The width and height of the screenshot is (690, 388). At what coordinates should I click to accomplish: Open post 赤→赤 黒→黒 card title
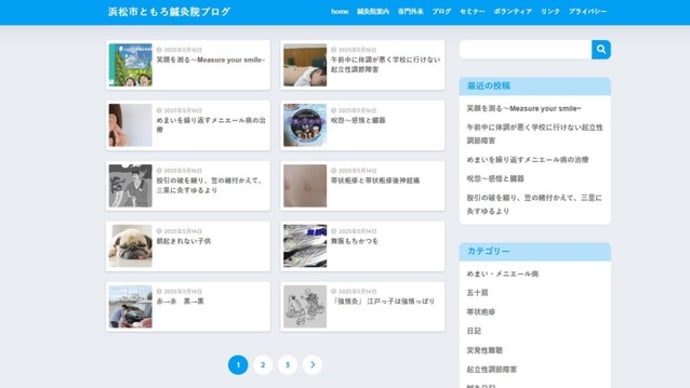(180, 301)
